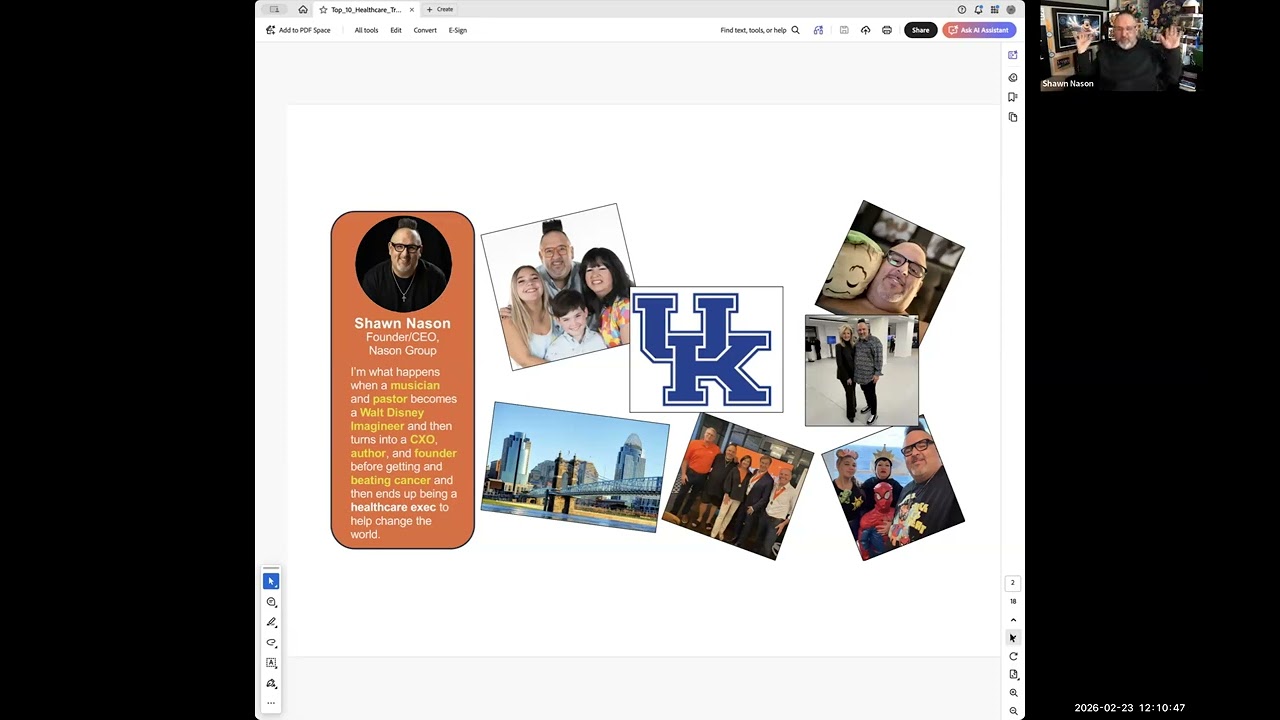Show the bookmarks panel

1013,97
